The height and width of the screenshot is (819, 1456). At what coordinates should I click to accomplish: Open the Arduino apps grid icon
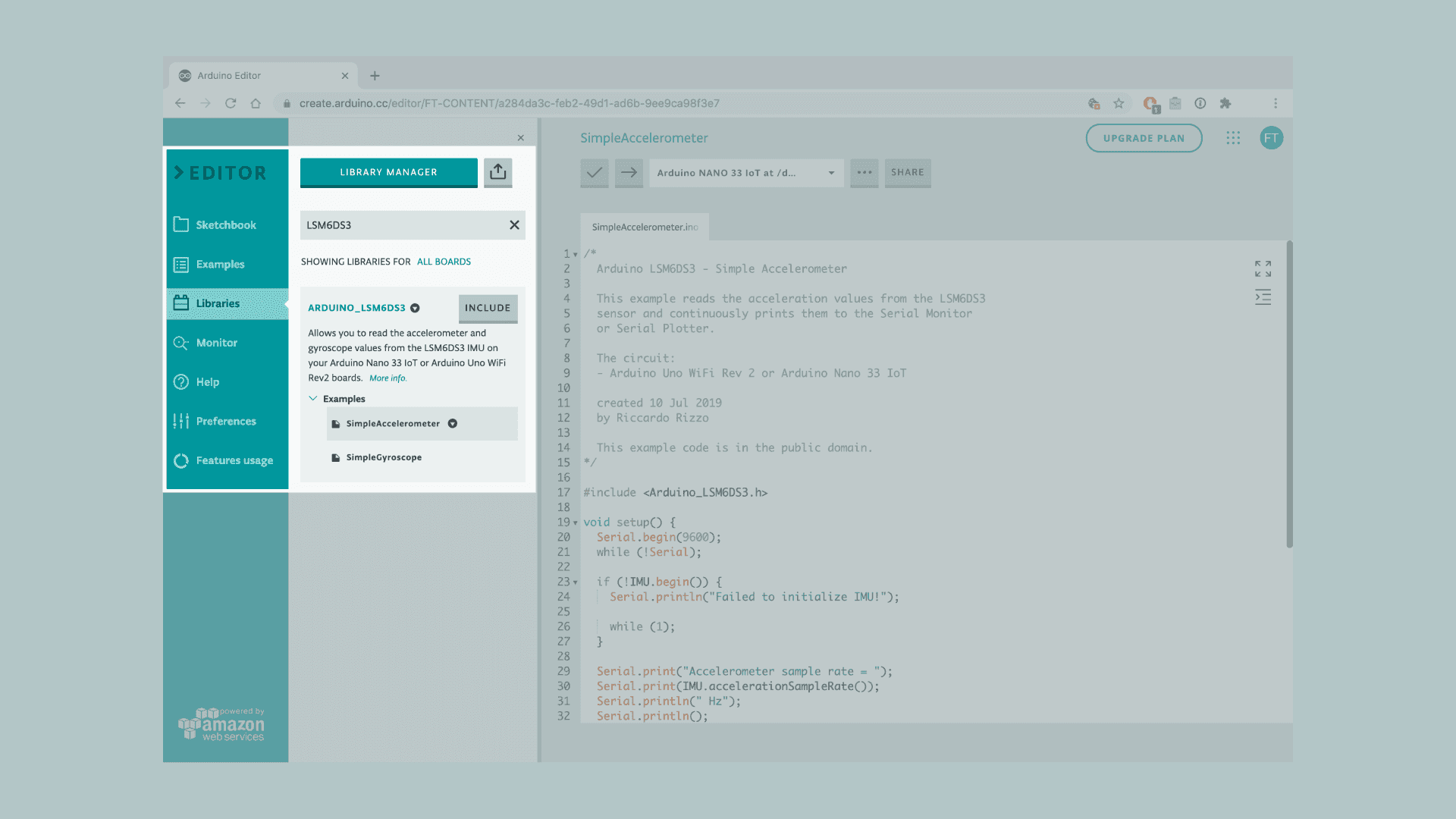(1233, 138)
